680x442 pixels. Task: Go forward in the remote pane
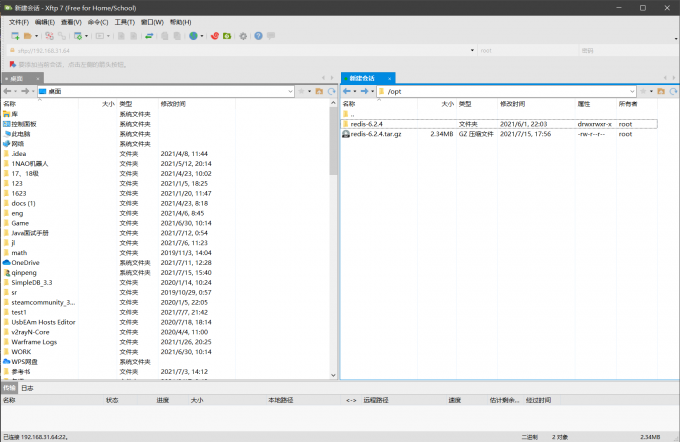tap(364, 91)
